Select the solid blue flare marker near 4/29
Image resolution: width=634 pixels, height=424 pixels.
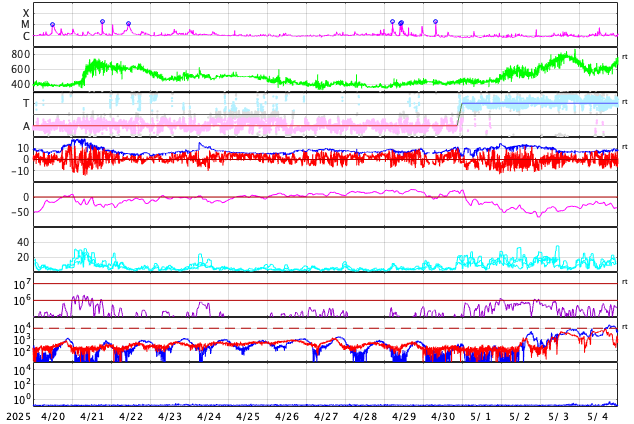point(401,23)
